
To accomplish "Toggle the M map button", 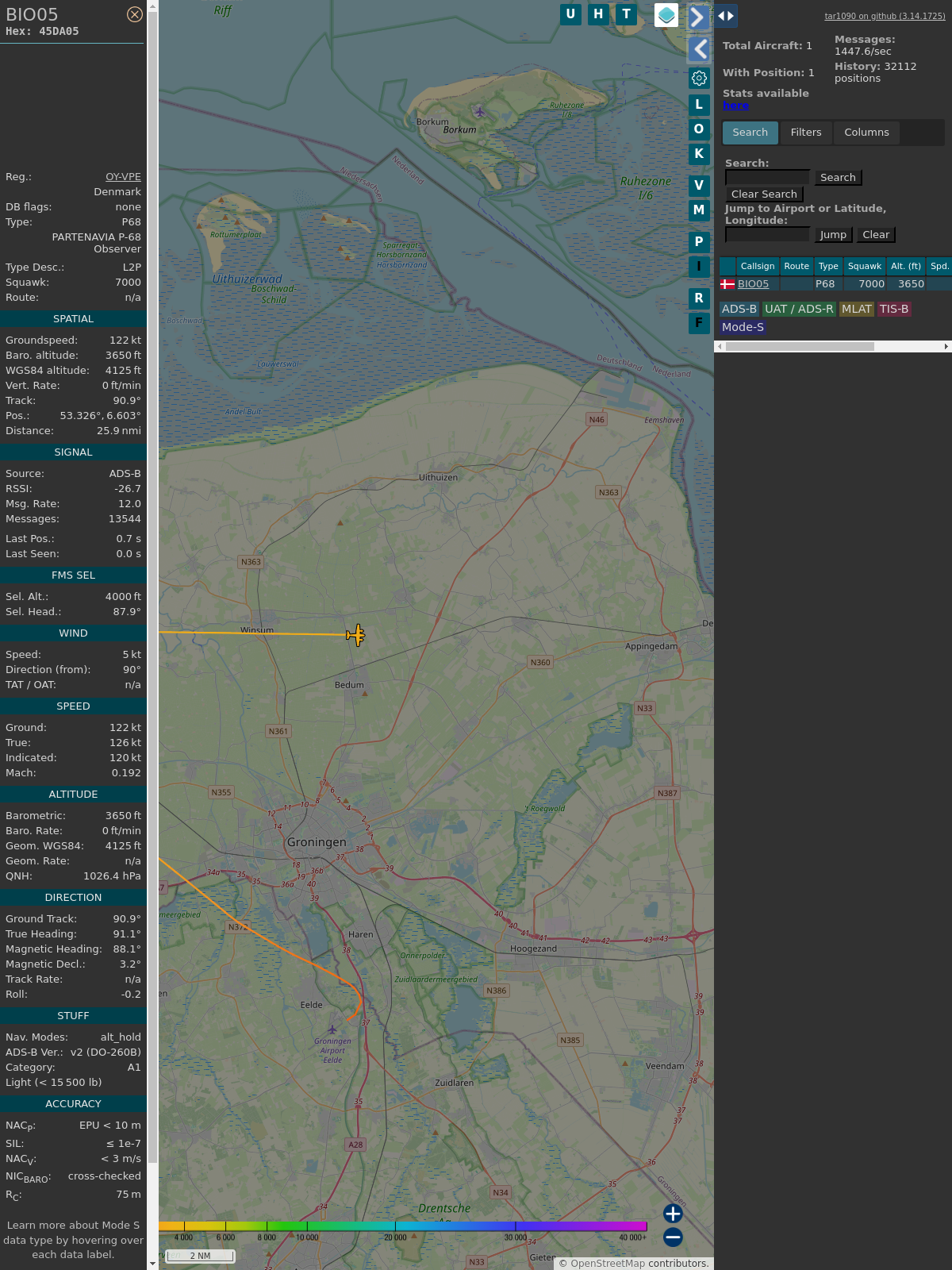I will pyautogui.click(x=699, y=210).
